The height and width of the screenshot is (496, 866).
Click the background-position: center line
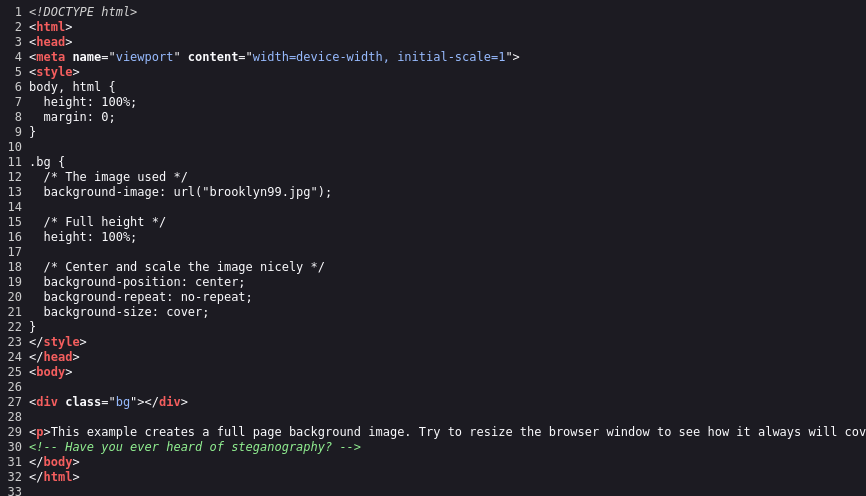pos(144,282)
